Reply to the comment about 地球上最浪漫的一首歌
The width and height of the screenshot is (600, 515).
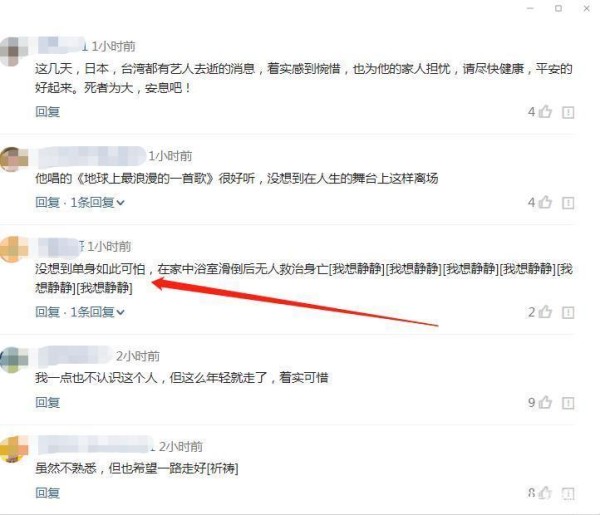(x=47, y=202)
